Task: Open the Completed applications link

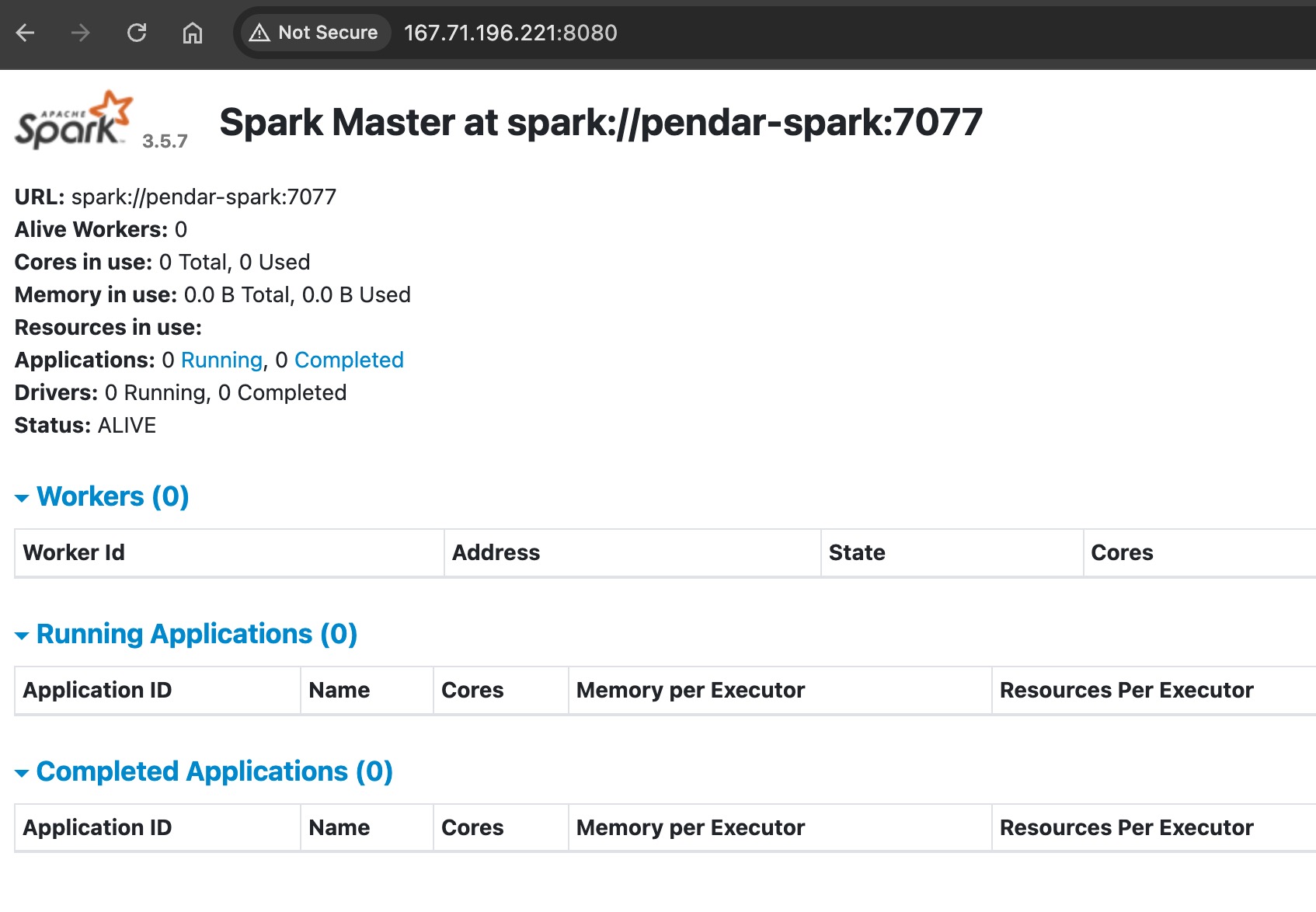Action: click(349, 360)
